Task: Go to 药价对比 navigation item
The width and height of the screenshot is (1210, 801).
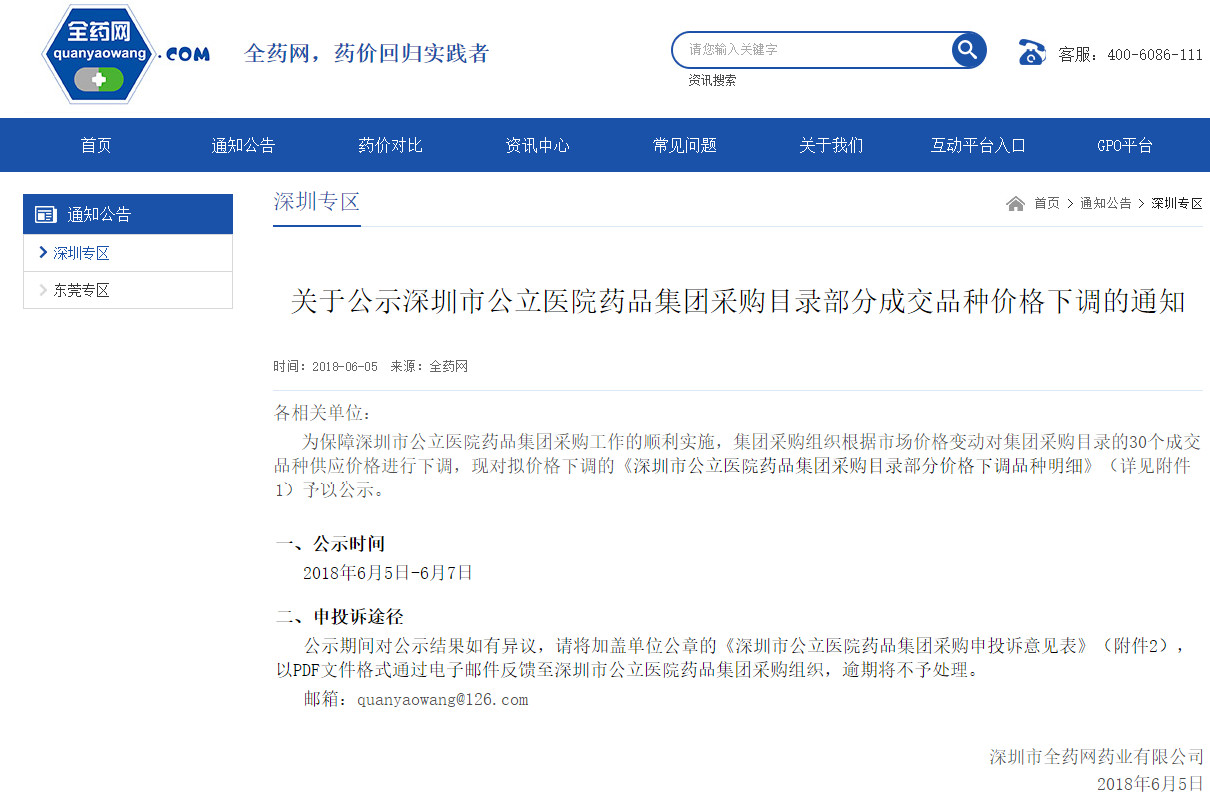Action: pyautogui.click(x=390, y=146)
